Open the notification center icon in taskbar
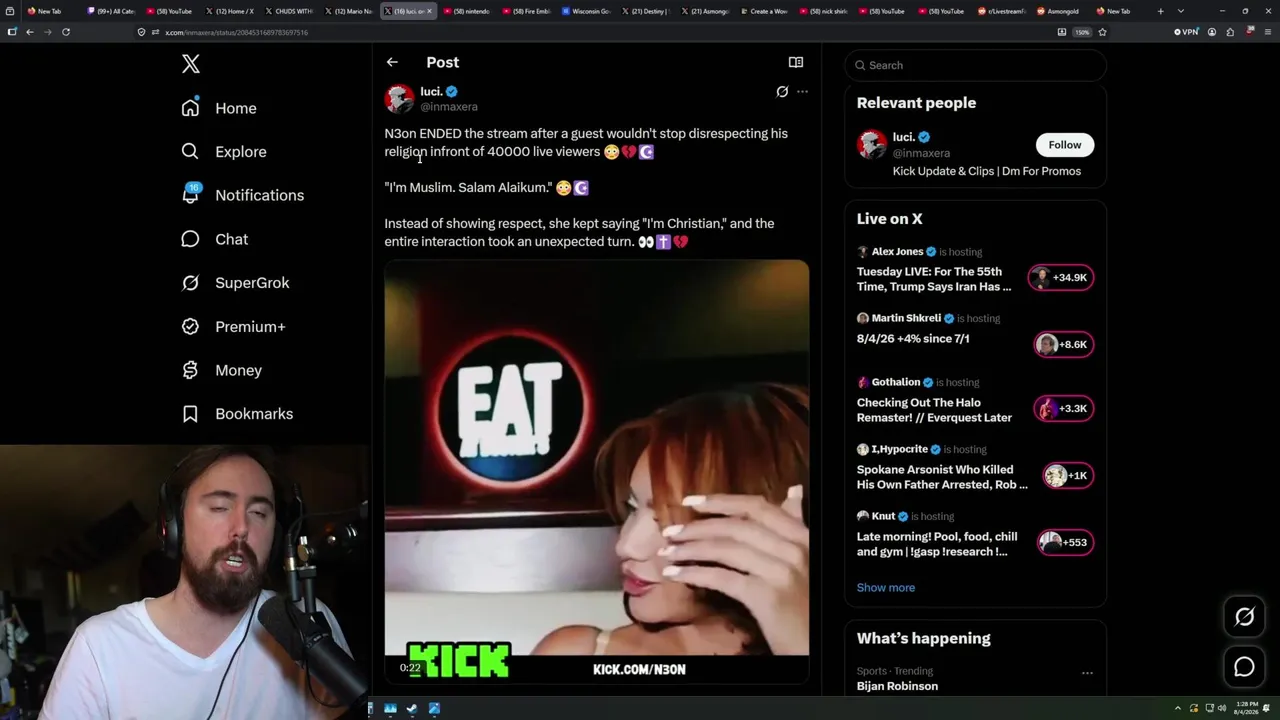 tap(1268, 709)
